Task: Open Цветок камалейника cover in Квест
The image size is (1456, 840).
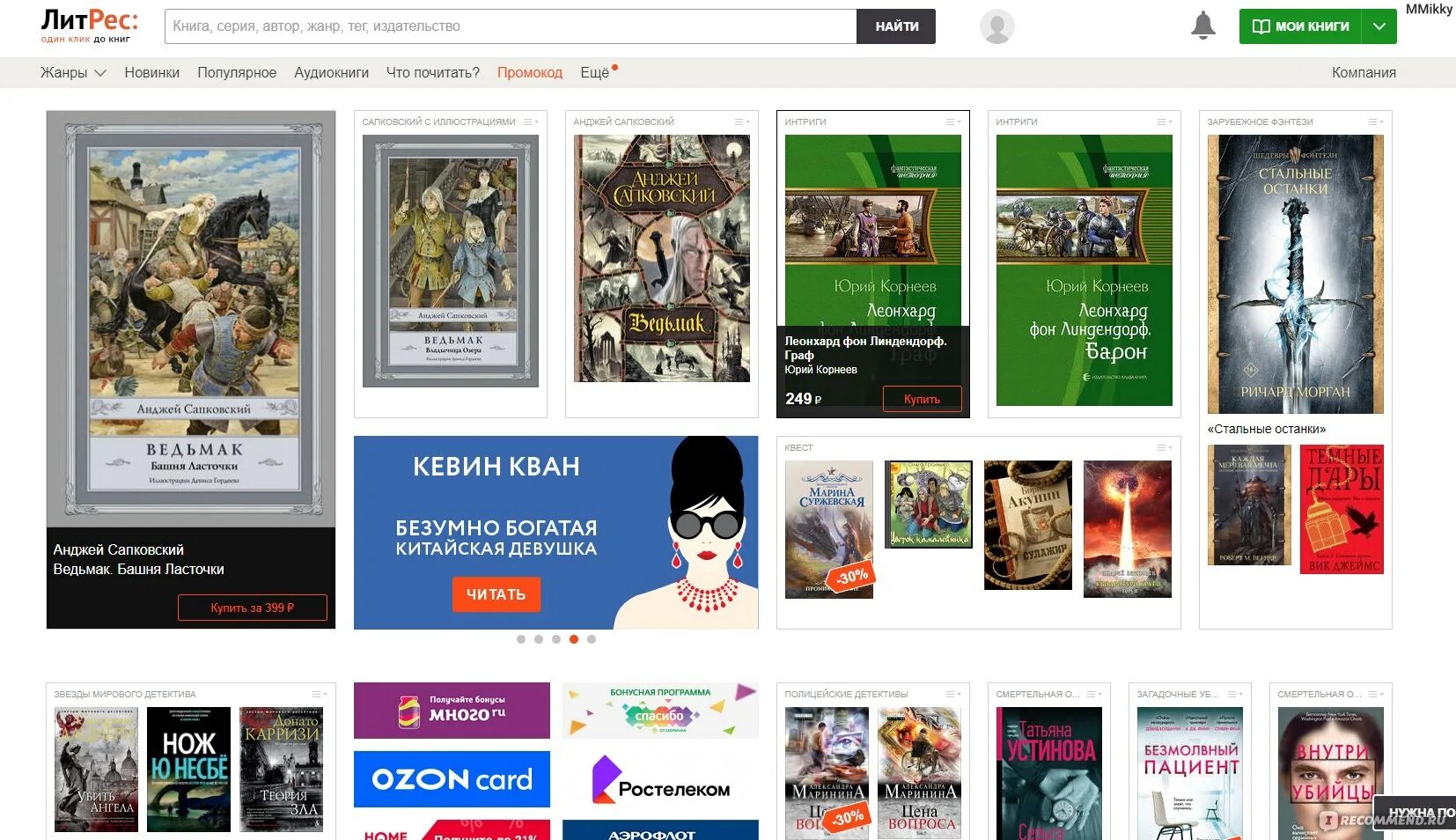Action: click(x=929, y=504)
